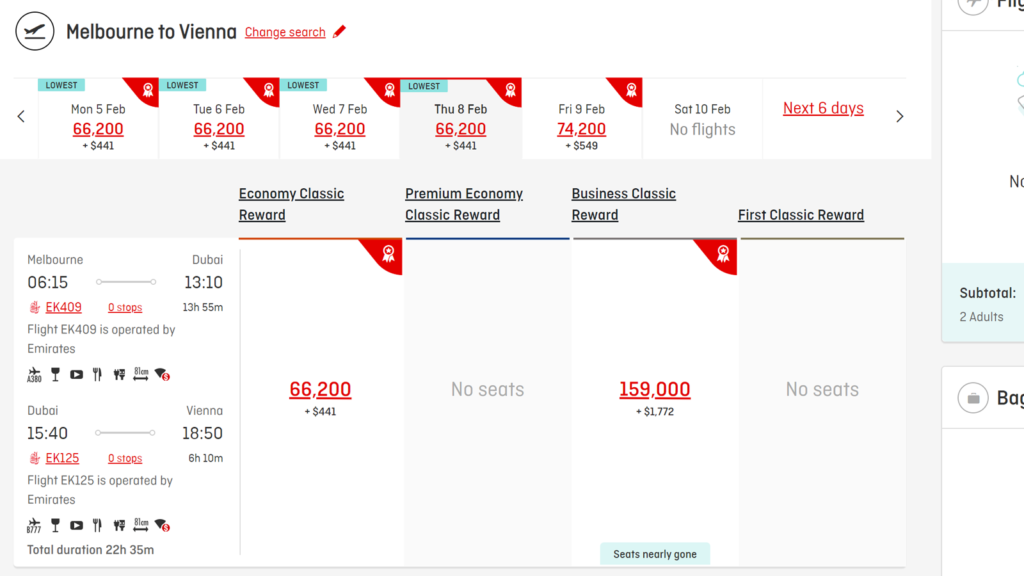
Task: Expand flight details via the 0 stops link
Action: [124, 307]
